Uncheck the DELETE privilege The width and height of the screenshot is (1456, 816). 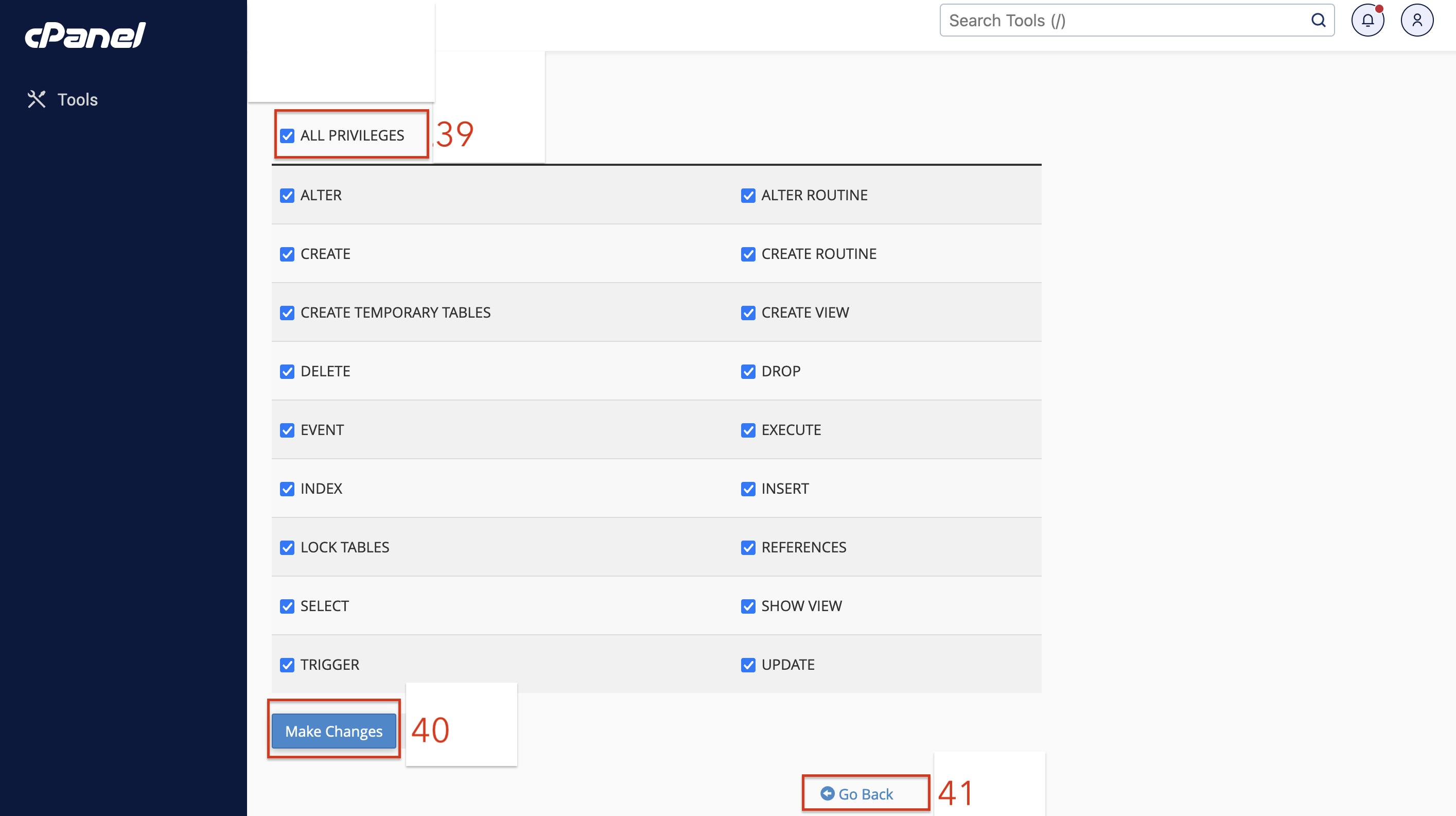287,372
